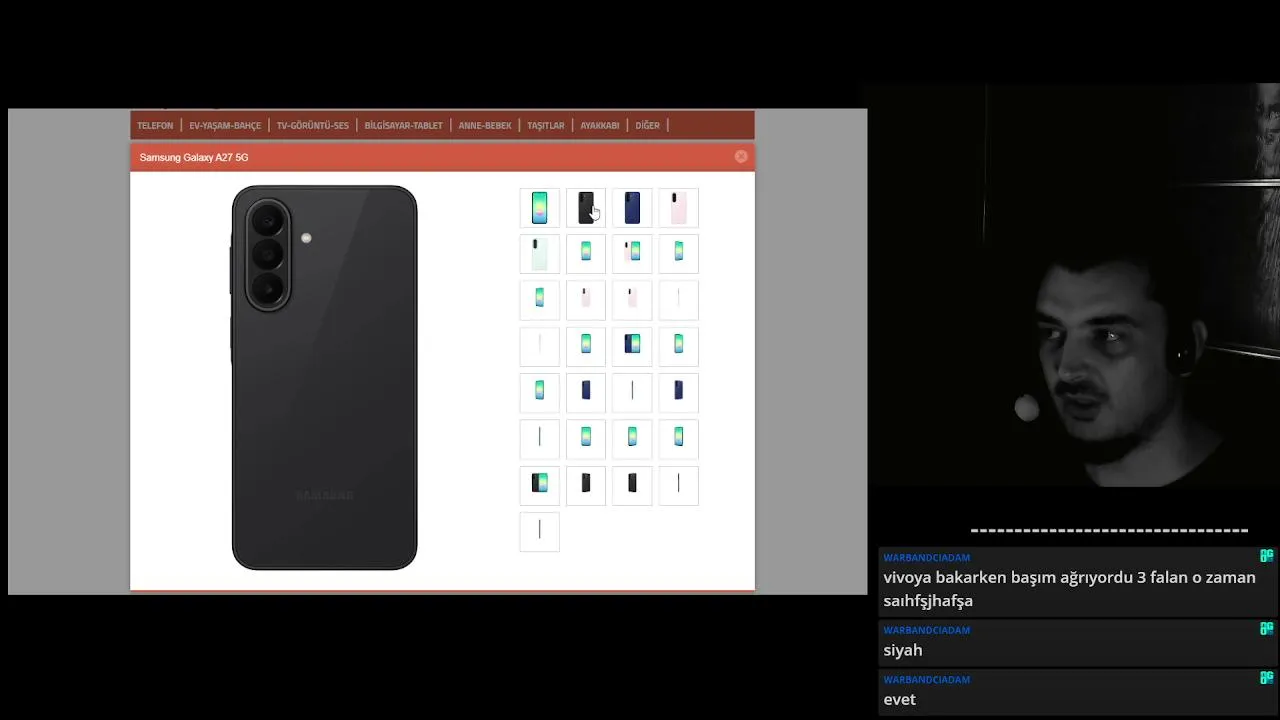
Task: Open the pink back with front screen thumbnail
Action: [632, 254]
